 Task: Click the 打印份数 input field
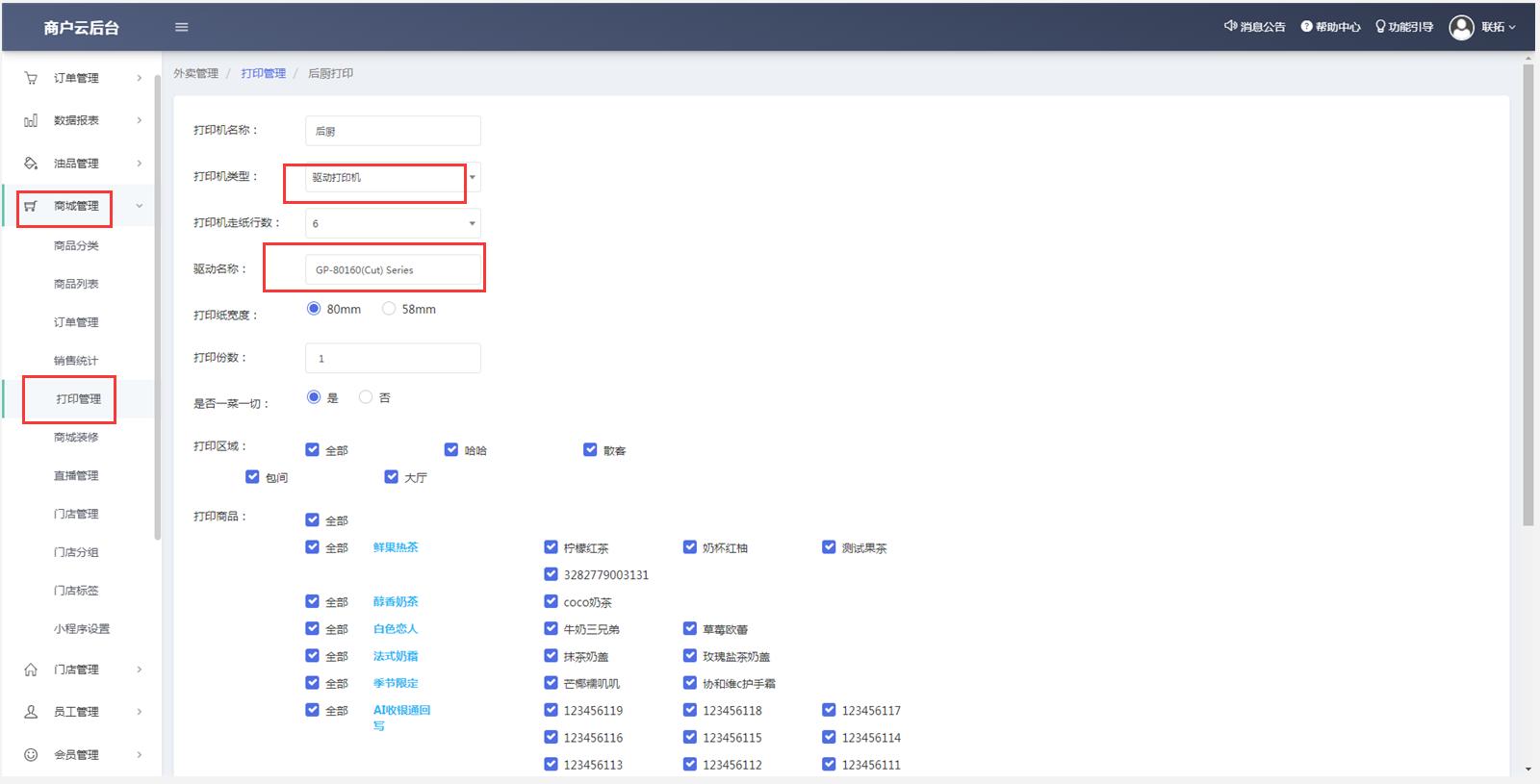point(393,358)
